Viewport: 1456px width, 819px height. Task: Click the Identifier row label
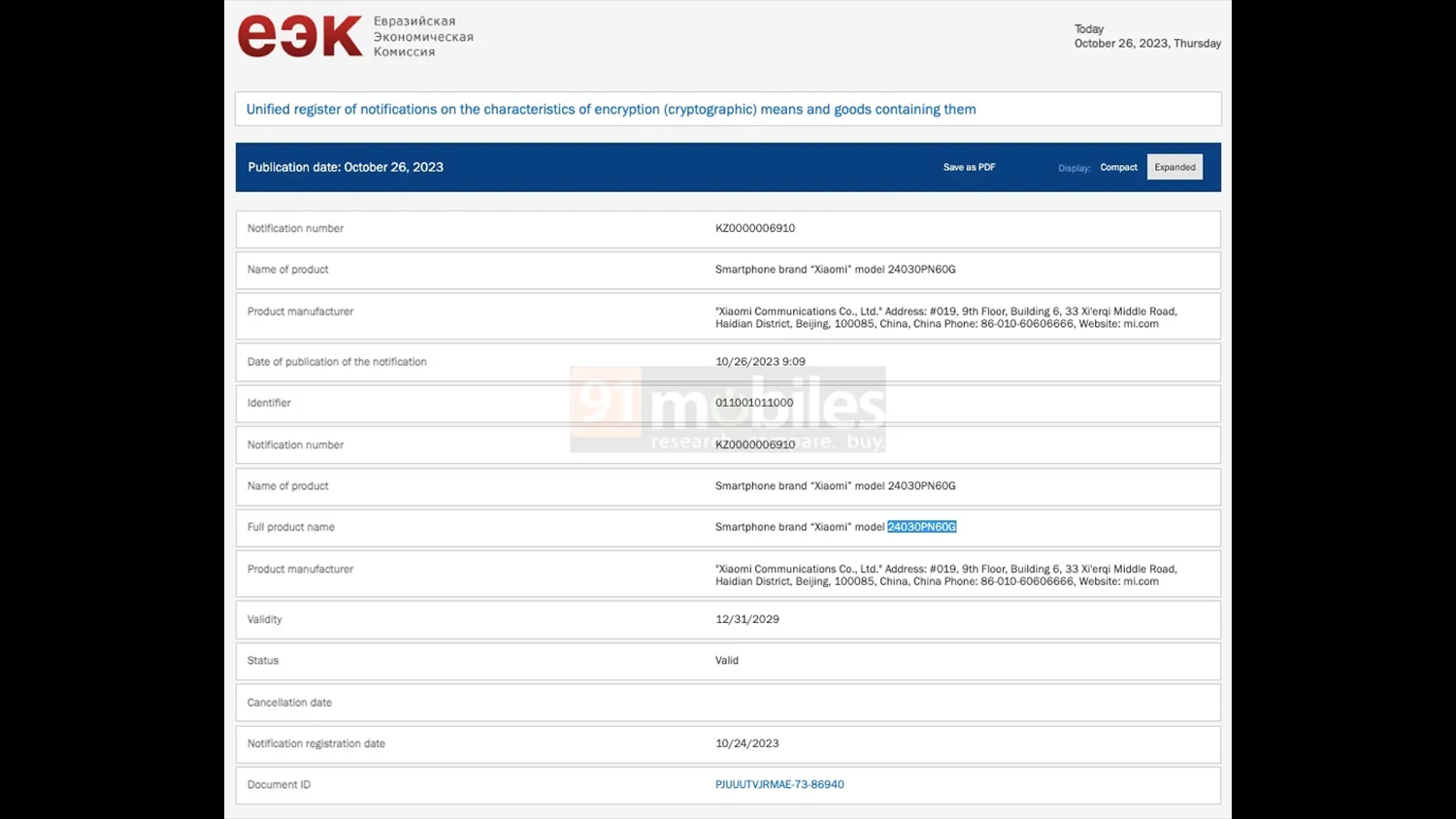pos(269,403)
